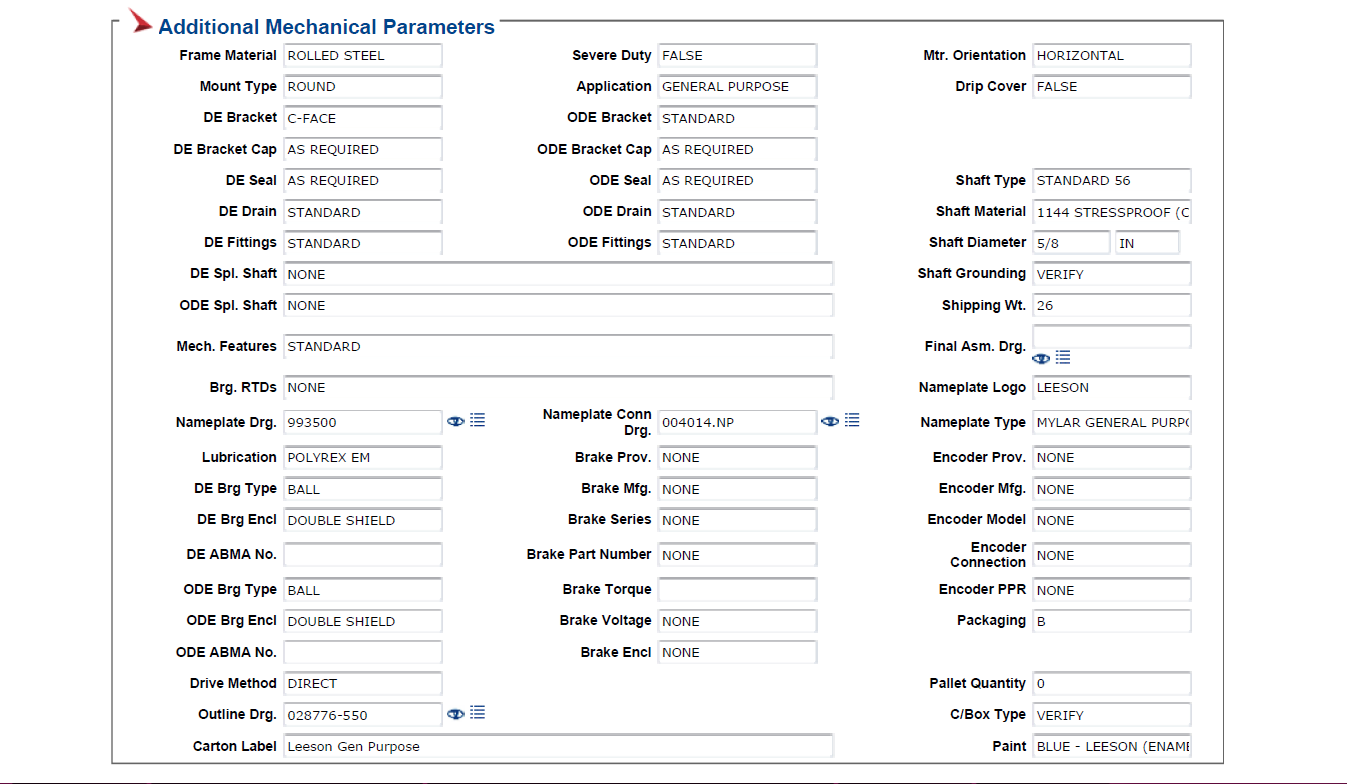
Task: Click the Drip Cover field
Action: point(1112,87)
